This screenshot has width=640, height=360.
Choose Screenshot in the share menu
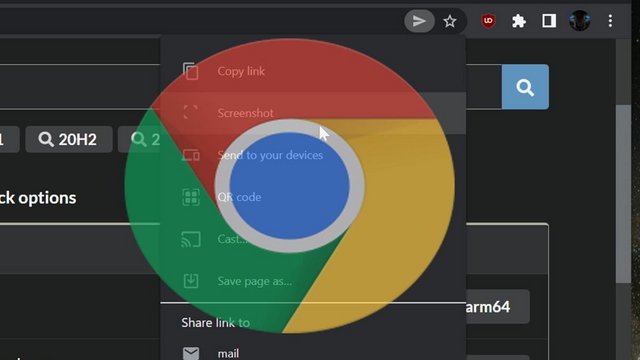pyautogui.click(x=313, y=113)
